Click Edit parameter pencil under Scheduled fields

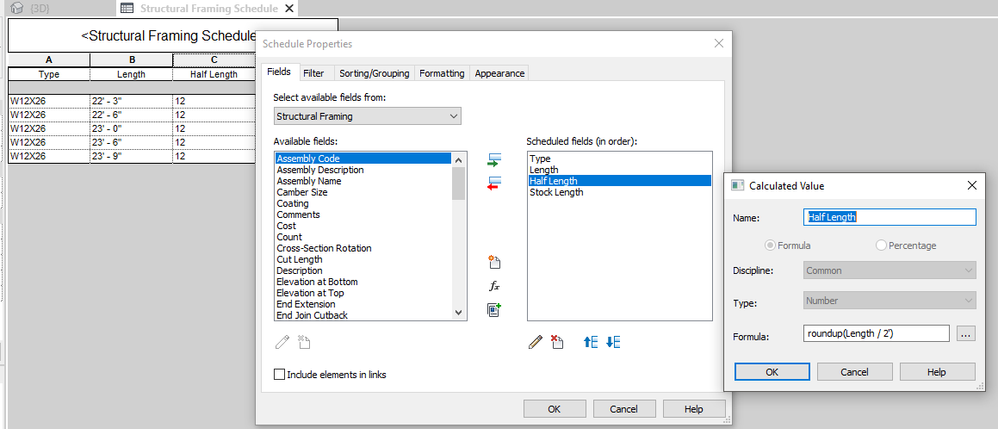point(535,342)
